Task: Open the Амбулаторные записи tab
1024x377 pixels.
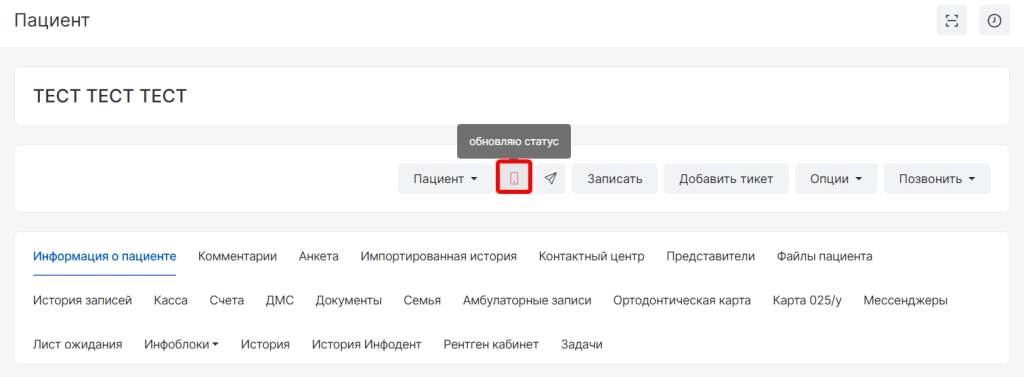Action: [x=527, y=301]
